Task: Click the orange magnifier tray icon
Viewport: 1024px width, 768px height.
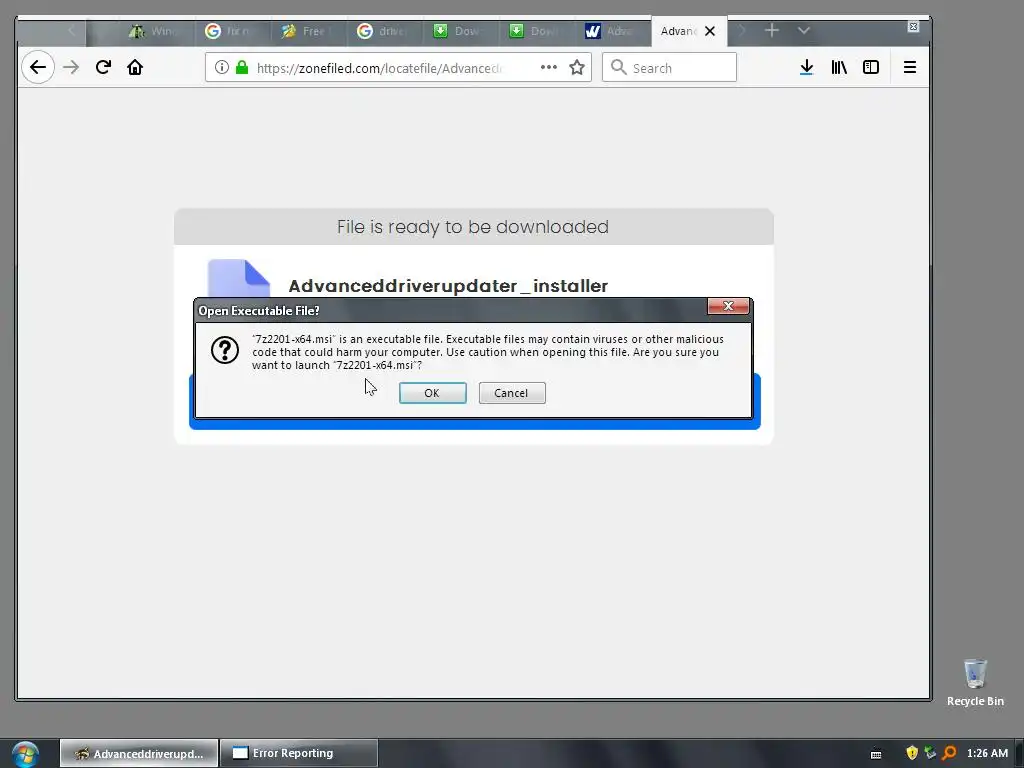Action: point(949,753)
